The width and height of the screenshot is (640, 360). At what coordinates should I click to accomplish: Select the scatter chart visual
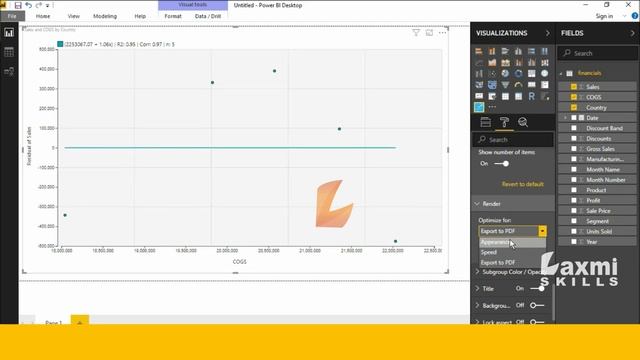(492, 74)
